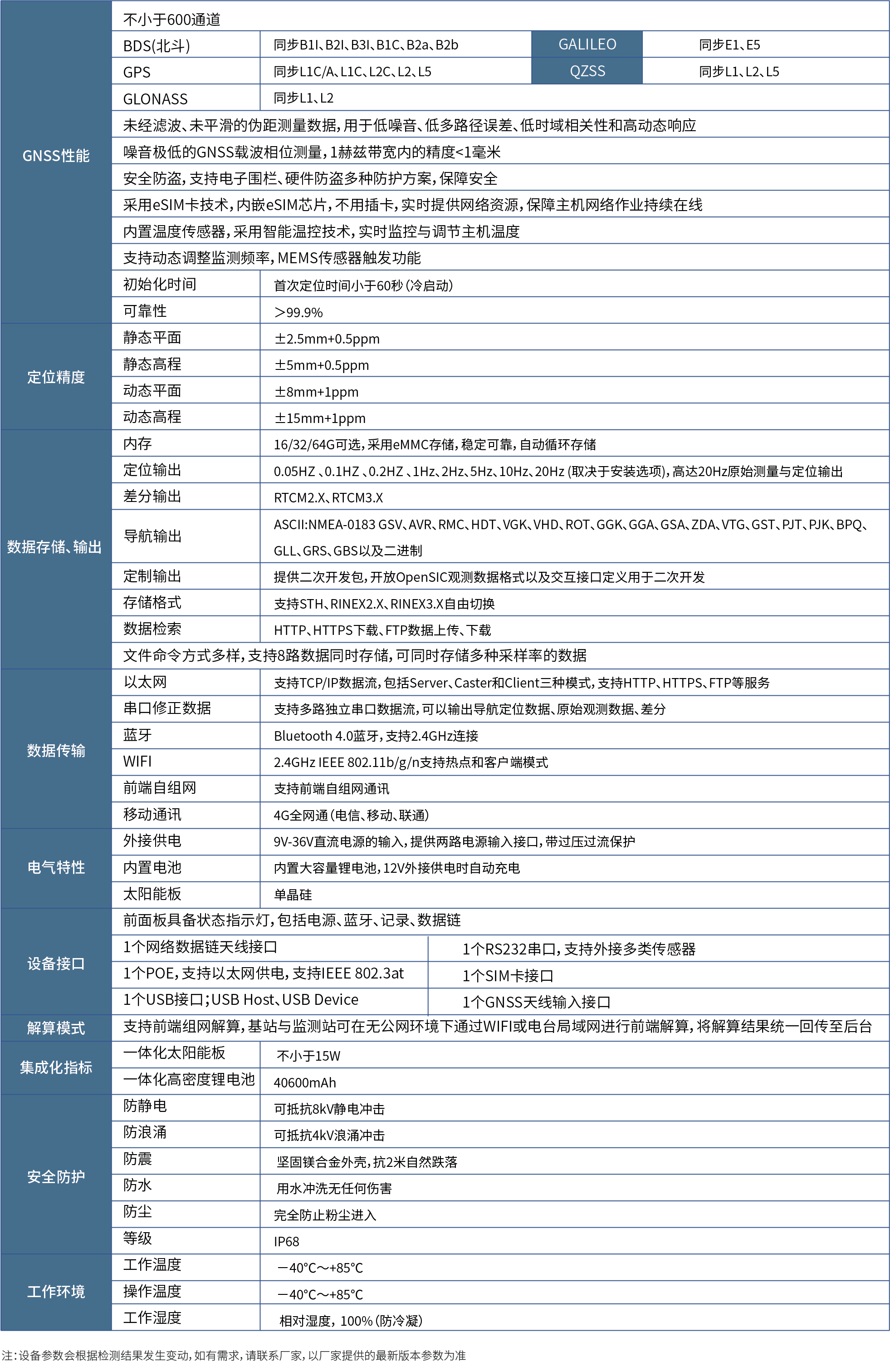Image resolution: width=890 pixels, height=1372 pixels.
Task: Click the 导航输出 row label
Action: click(x=152, y=536)
